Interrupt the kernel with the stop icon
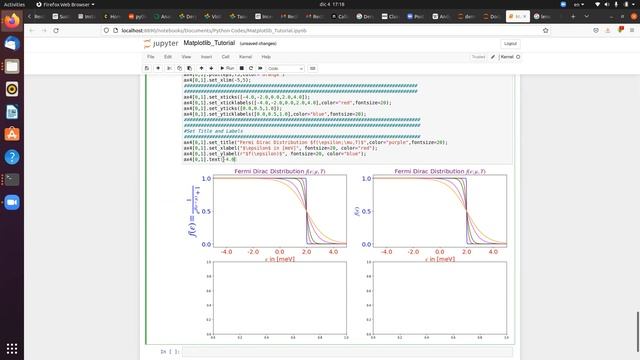This screenshot has width=640, height=360. click(x=242, y=68)
